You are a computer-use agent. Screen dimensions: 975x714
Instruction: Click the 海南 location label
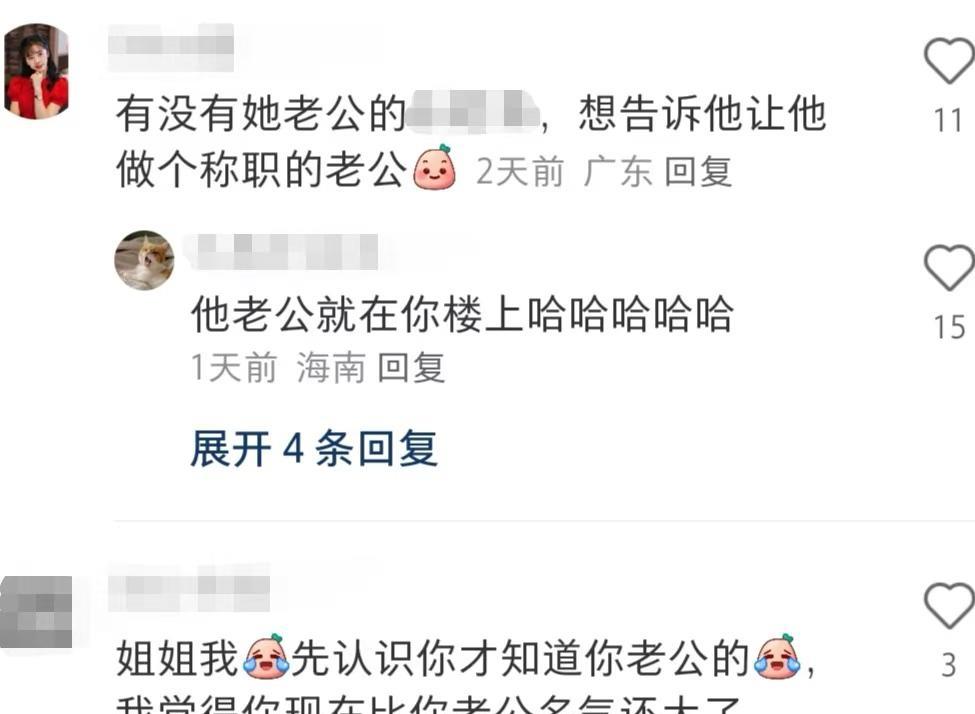pyautogui.click(x=330, y=367)
